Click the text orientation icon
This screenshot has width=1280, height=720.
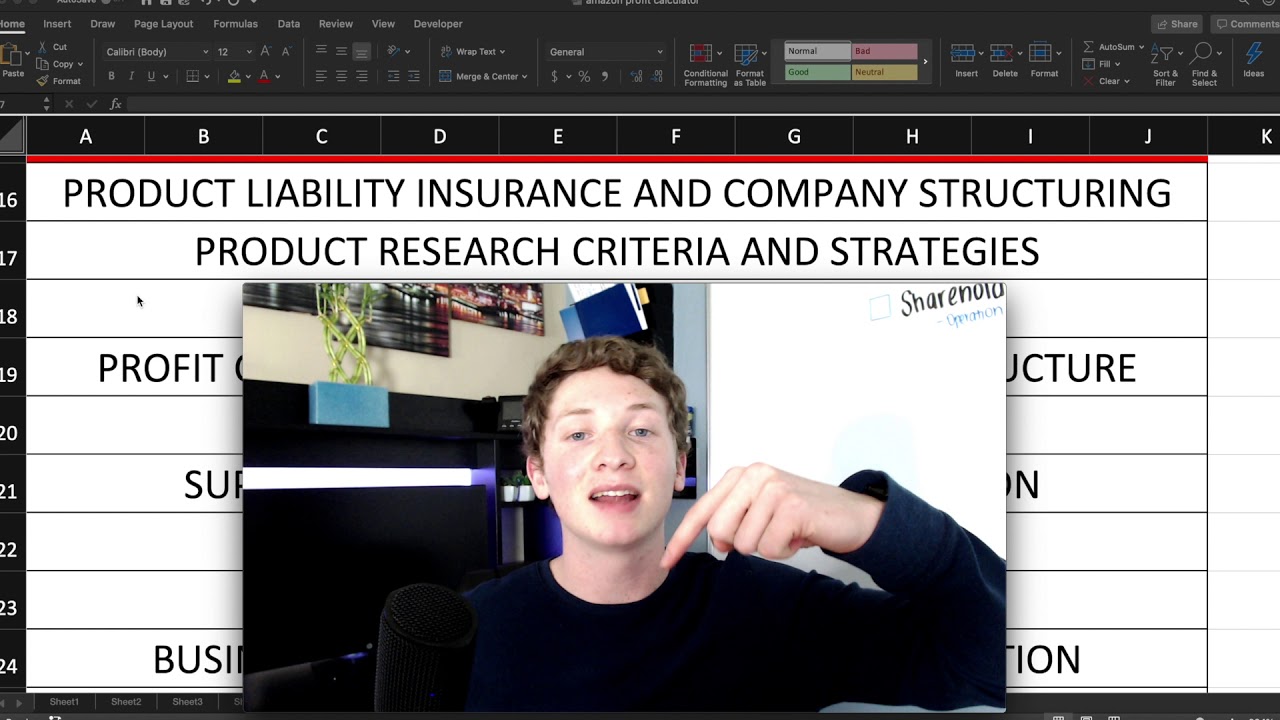394,51
